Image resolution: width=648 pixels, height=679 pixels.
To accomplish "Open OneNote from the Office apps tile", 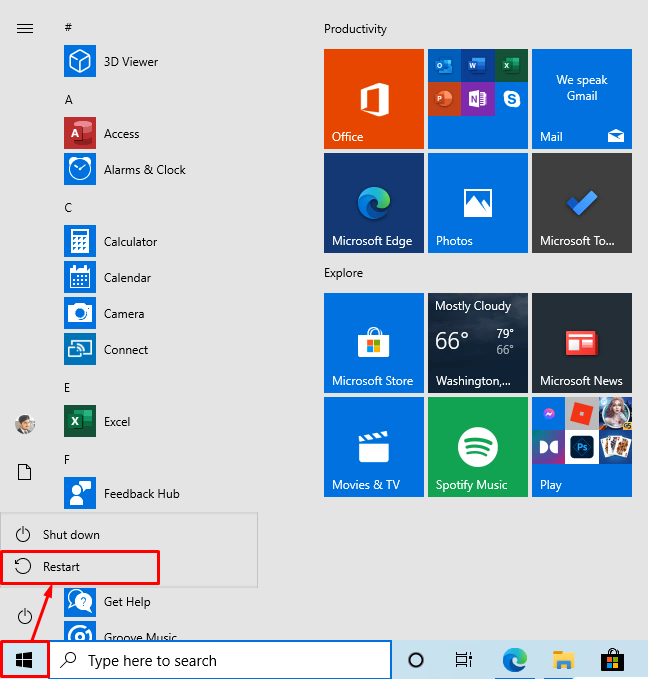I will click(478, 99).
